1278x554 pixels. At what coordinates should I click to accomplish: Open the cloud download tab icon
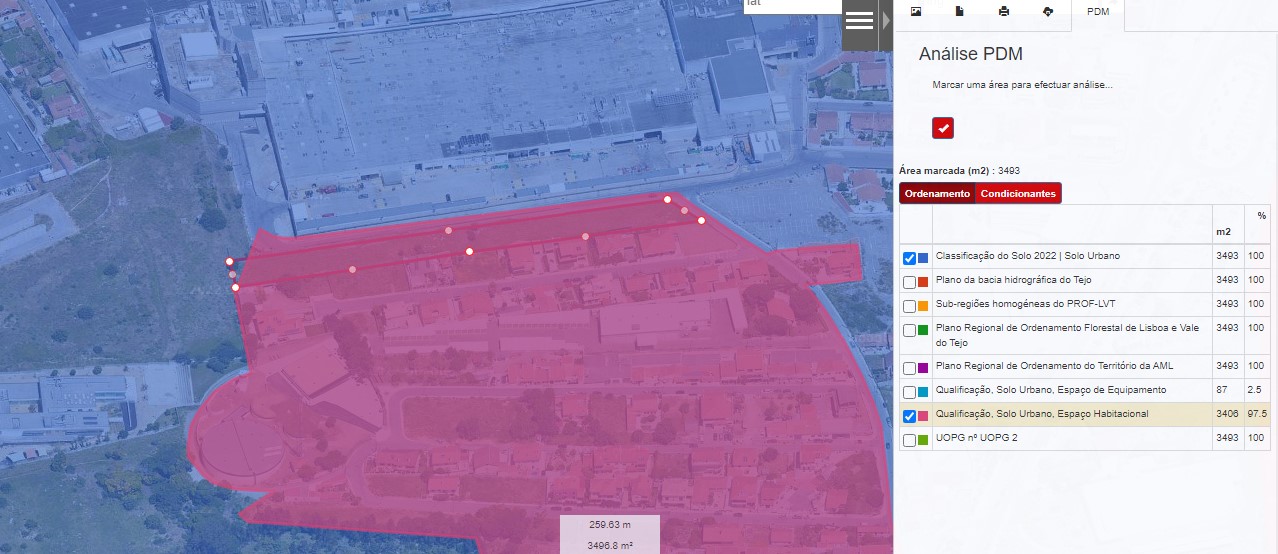pyautogui.click(x=1047, y=12)
